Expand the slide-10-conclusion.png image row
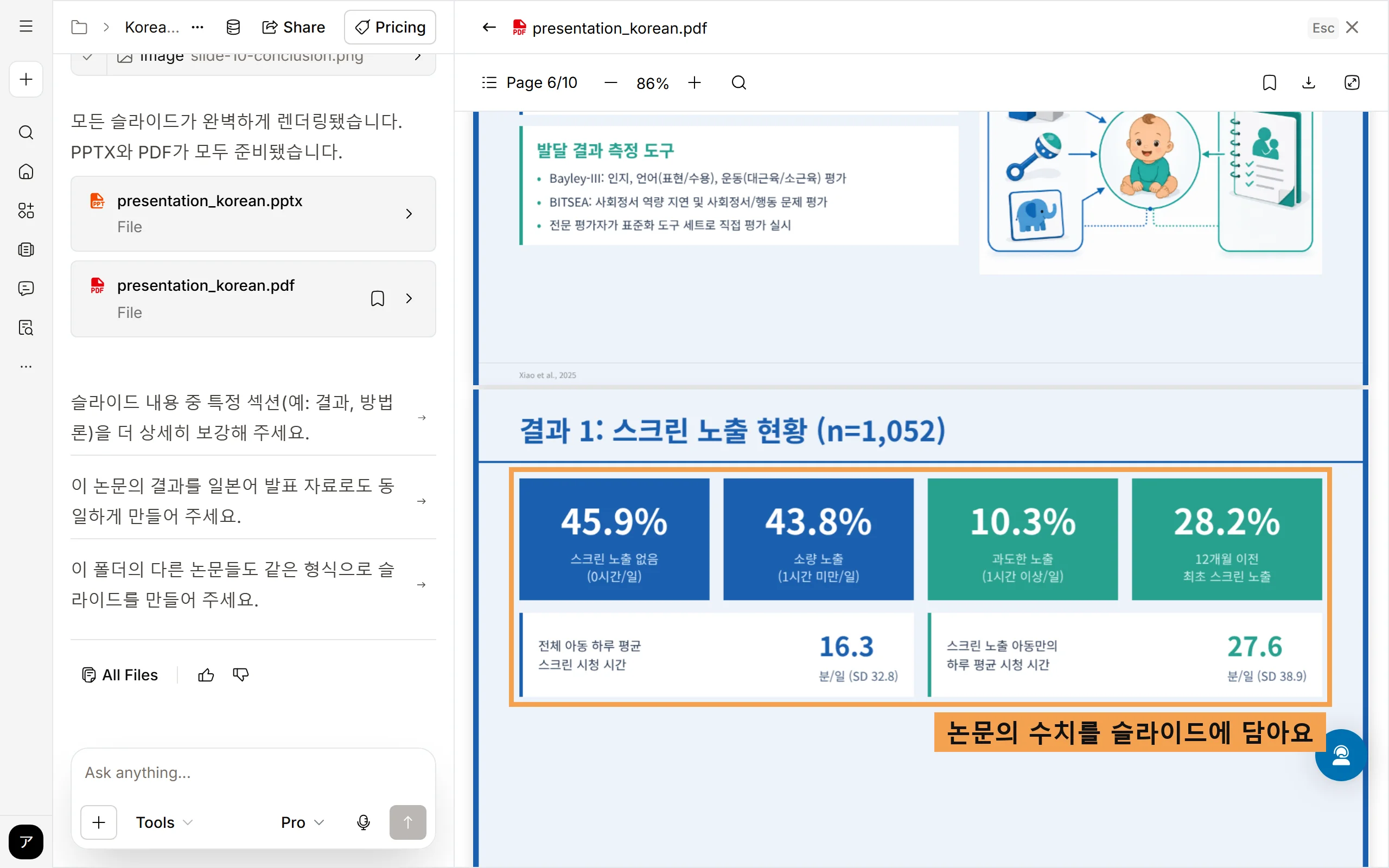The height and width of the screenshot is (868, 1389). point(418,56)
